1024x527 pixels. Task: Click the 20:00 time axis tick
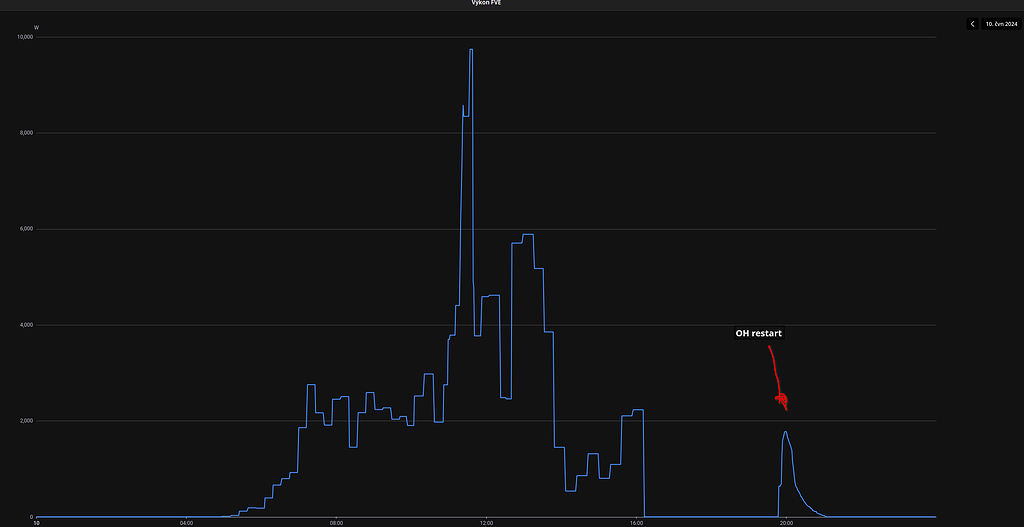pyautogui.click(x=786, y=522)
